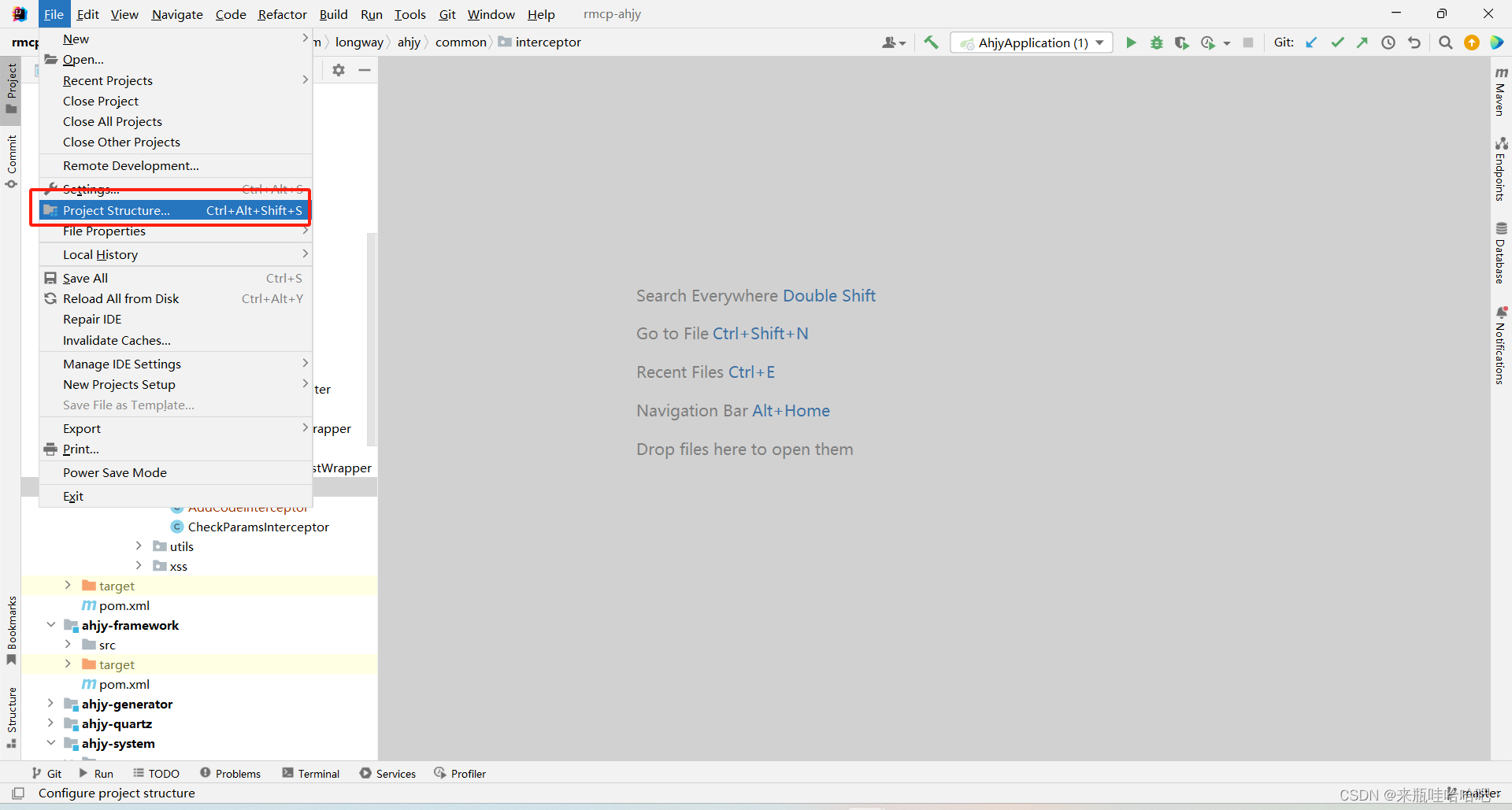Commit changes using the green checkmark icon
This screenshot has height=810, width=1512.
tap(1337, 43)
